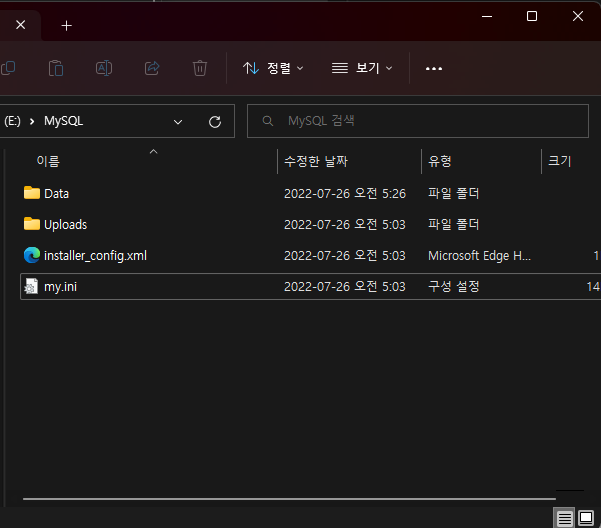The width and height of the screenshot is (601, 528).
Task: Click the Share toolbar icon
Action: click(152, 69)
